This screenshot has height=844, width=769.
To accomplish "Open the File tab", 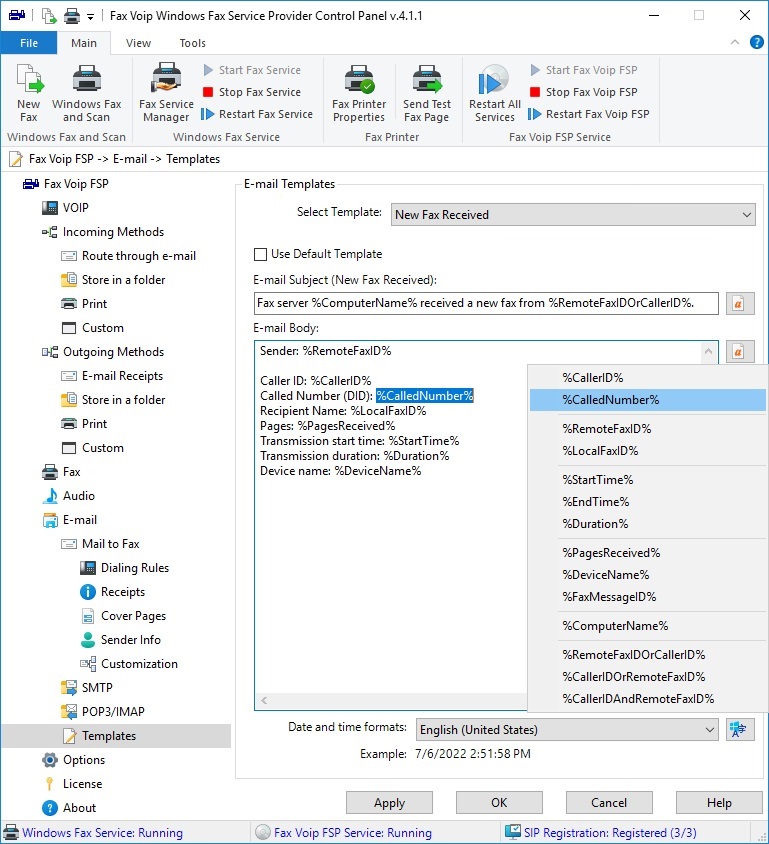I will coord(29,43).
